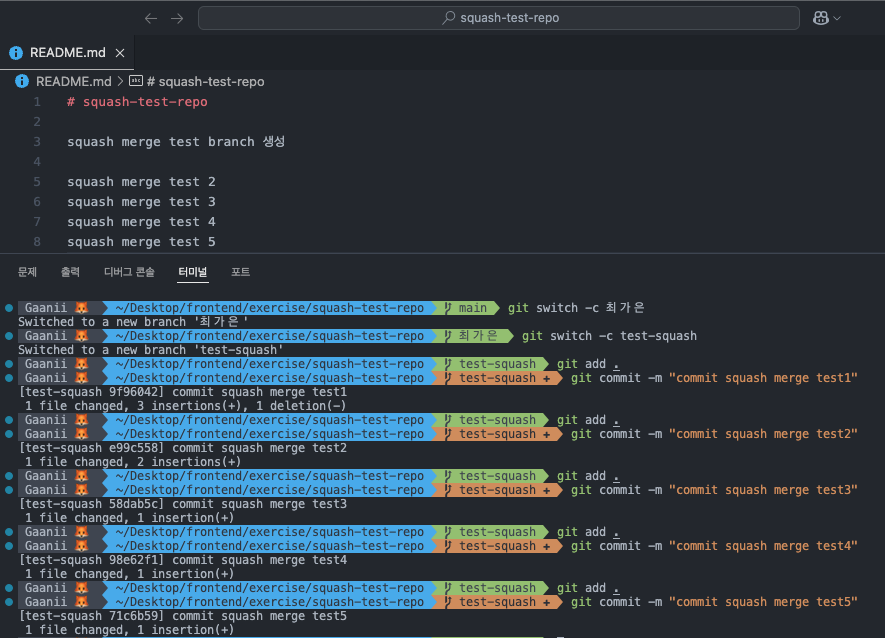This screenshot has height=638, width=885.
Task: Click the commit command for test2
Action: 714,434
